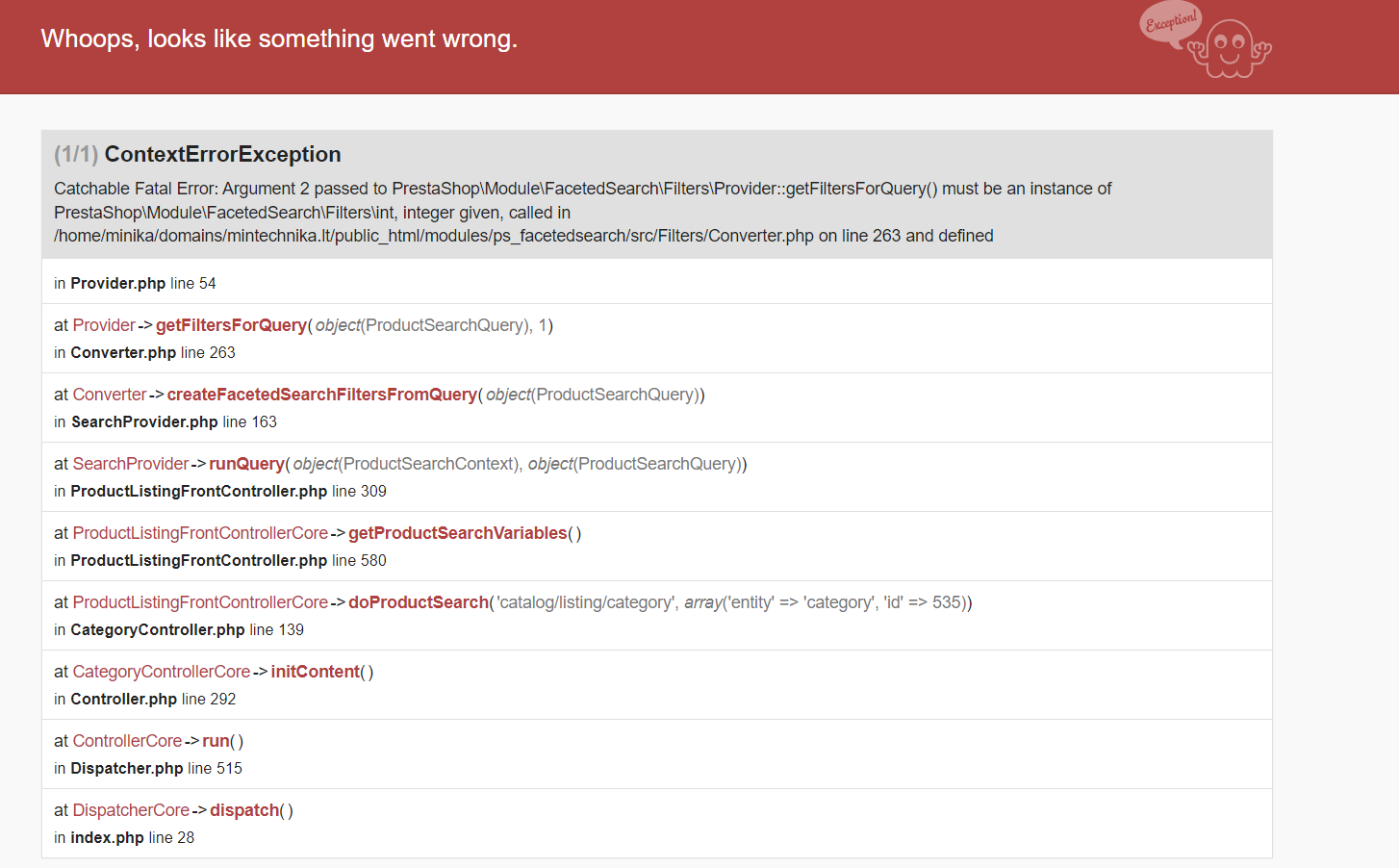Click the initContent method link
The height and width of the screenshot is (868, 1399).
click(x=315, y=672)
